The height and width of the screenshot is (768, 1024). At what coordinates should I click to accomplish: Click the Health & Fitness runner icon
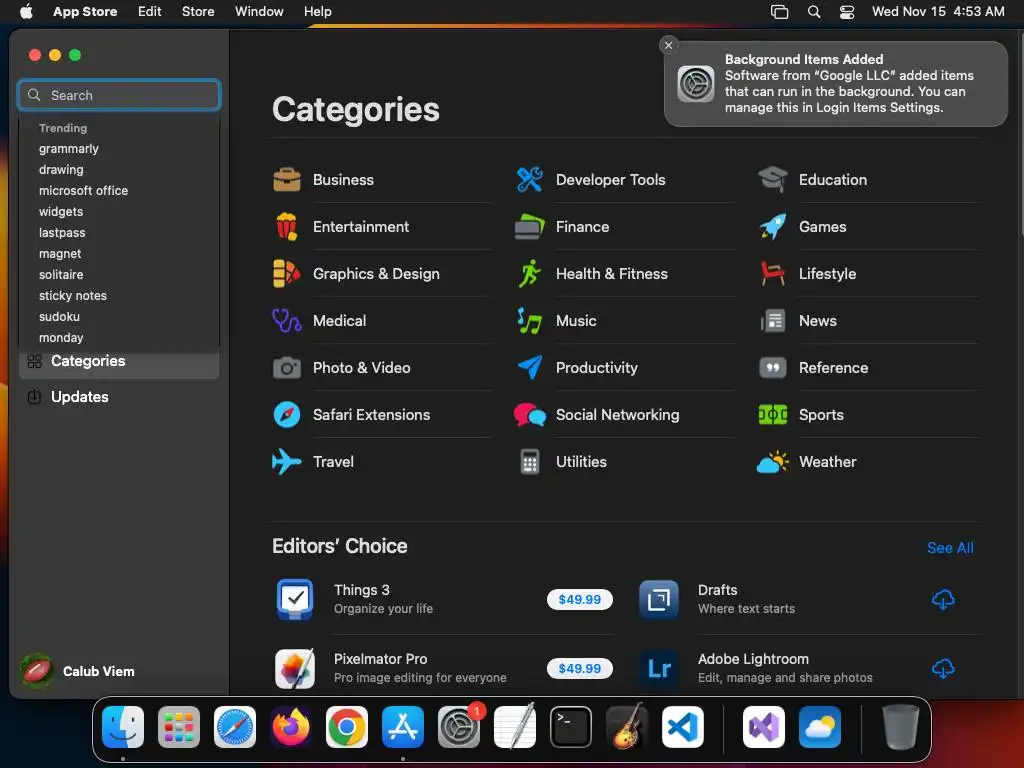(530, 274)
